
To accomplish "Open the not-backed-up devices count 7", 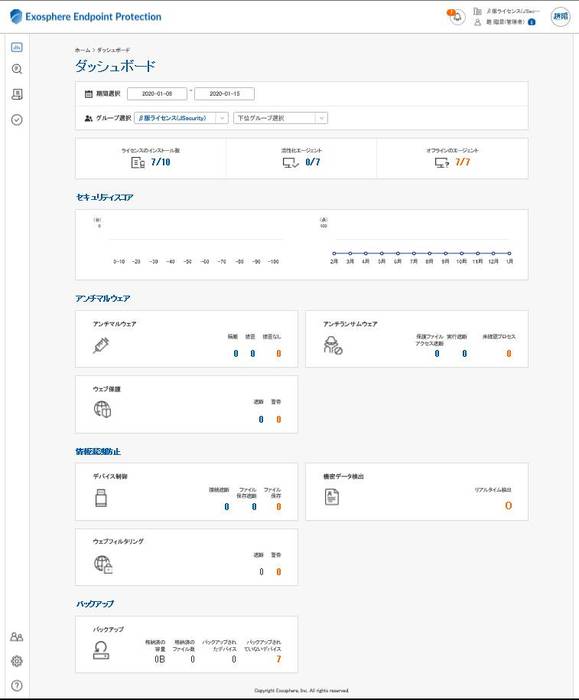I will [x=279, y=659].
